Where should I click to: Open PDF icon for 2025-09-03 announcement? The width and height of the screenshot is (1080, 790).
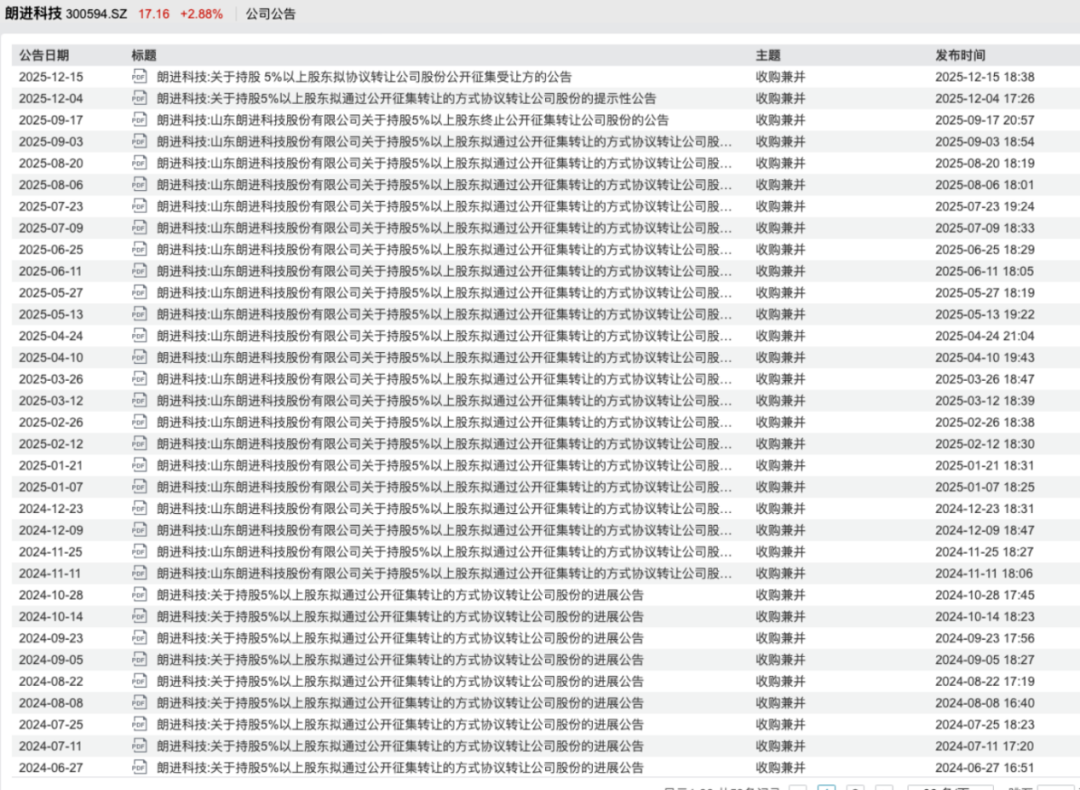139,141
